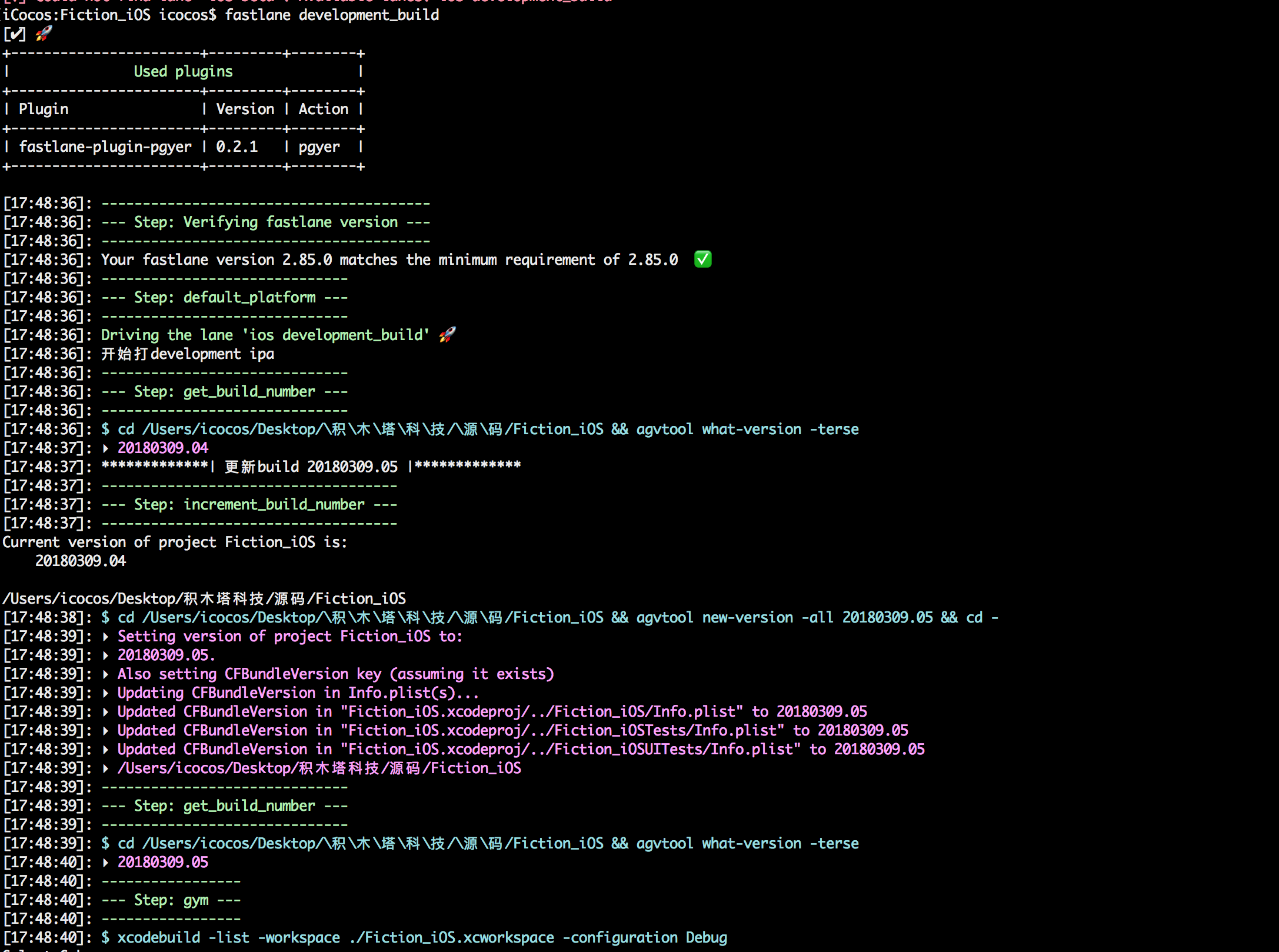Click the triangle marker before 20180309.04

(x=106, y=448)
